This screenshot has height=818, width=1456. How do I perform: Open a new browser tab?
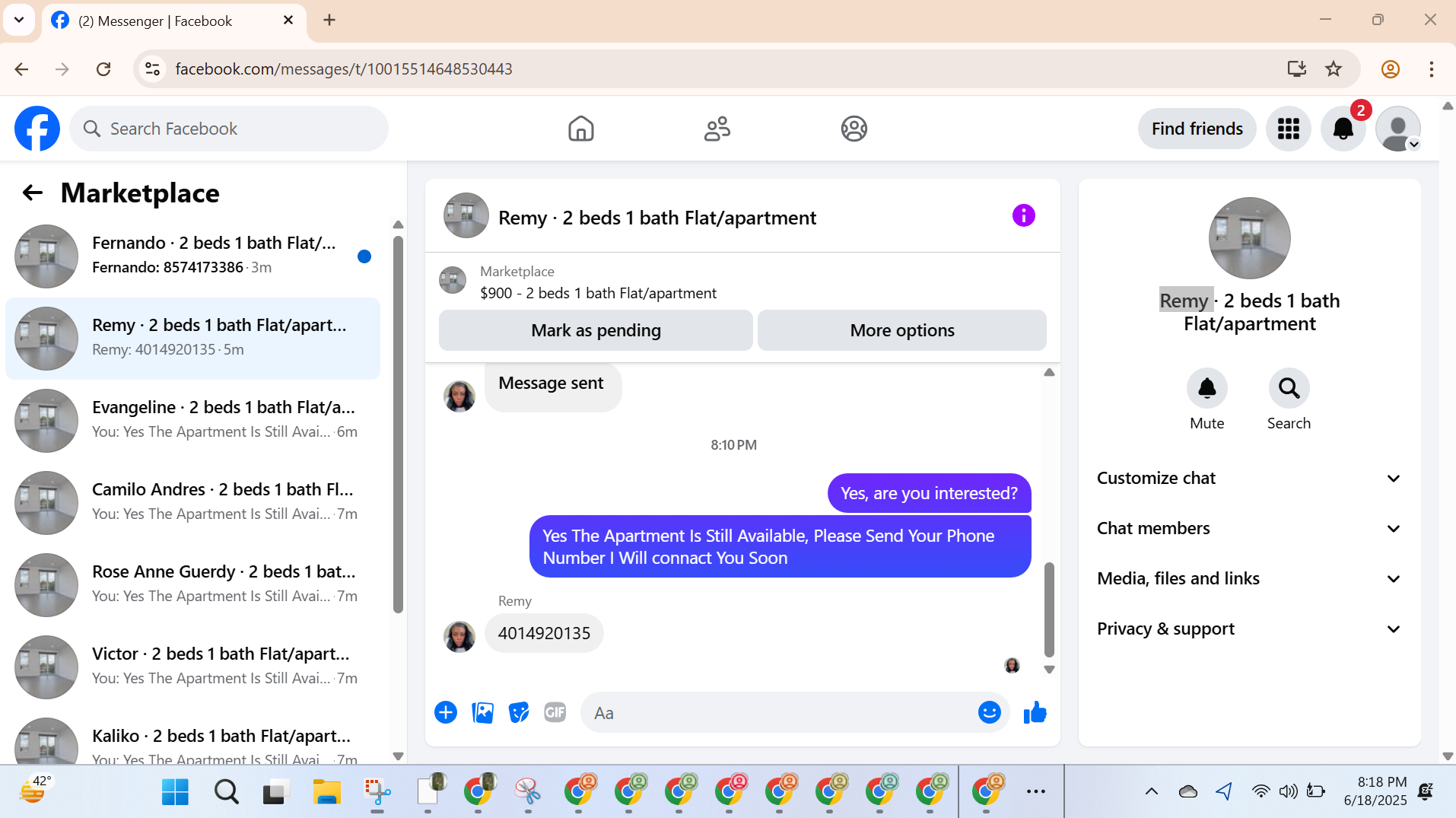click(x=329, y=21)
